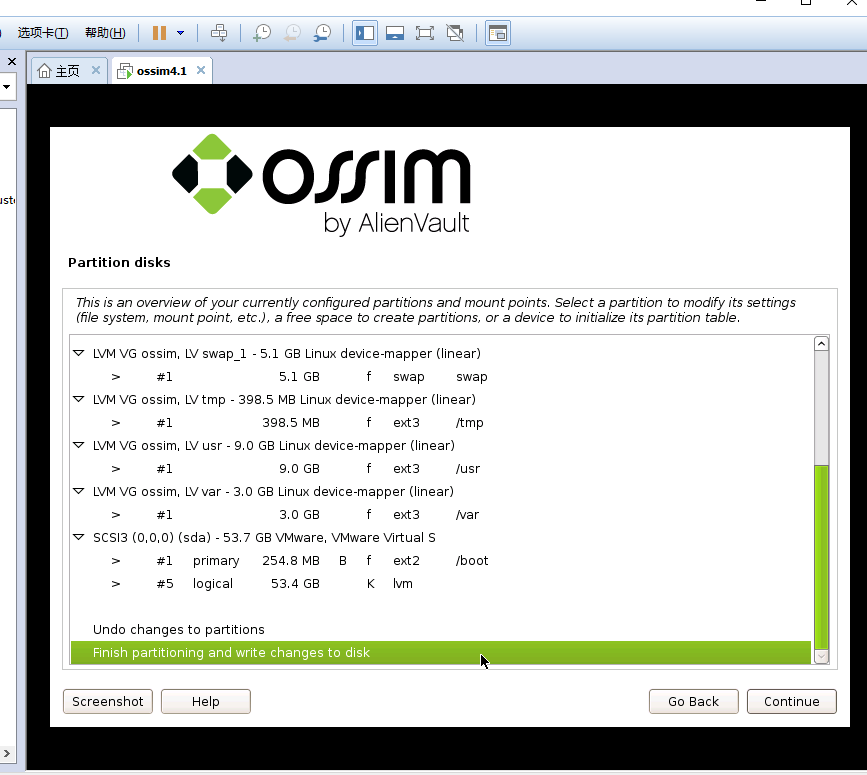The height and width of the screenshot is (775, 867).
Task: Choose Undo changes to partitions
Action: coord(441,630)
